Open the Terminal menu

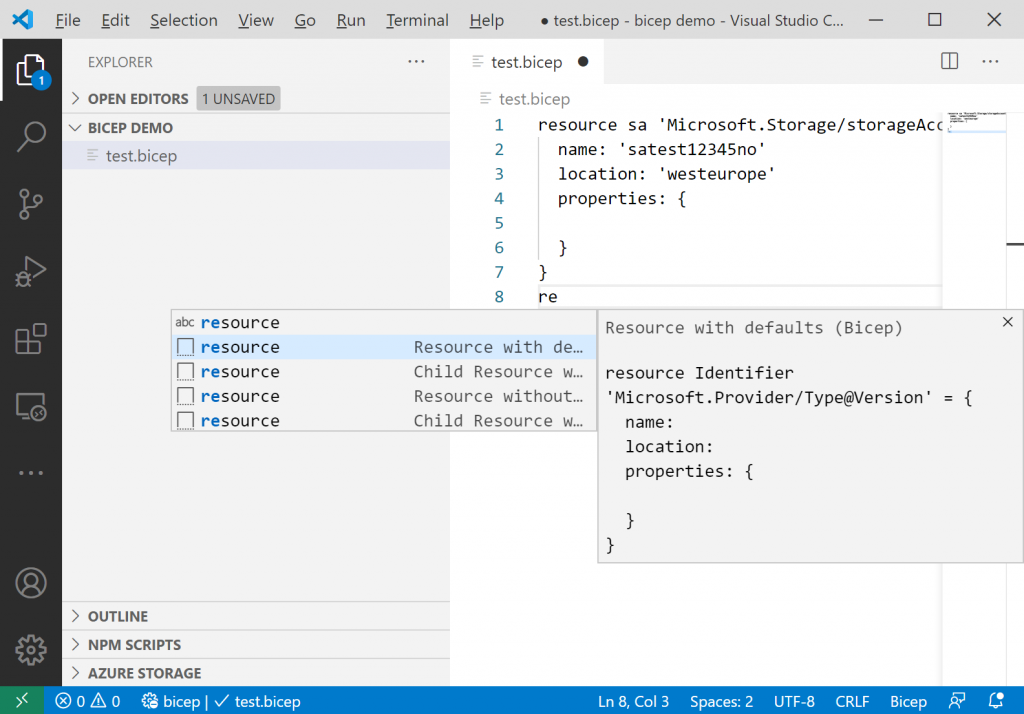tap(418, 20)
